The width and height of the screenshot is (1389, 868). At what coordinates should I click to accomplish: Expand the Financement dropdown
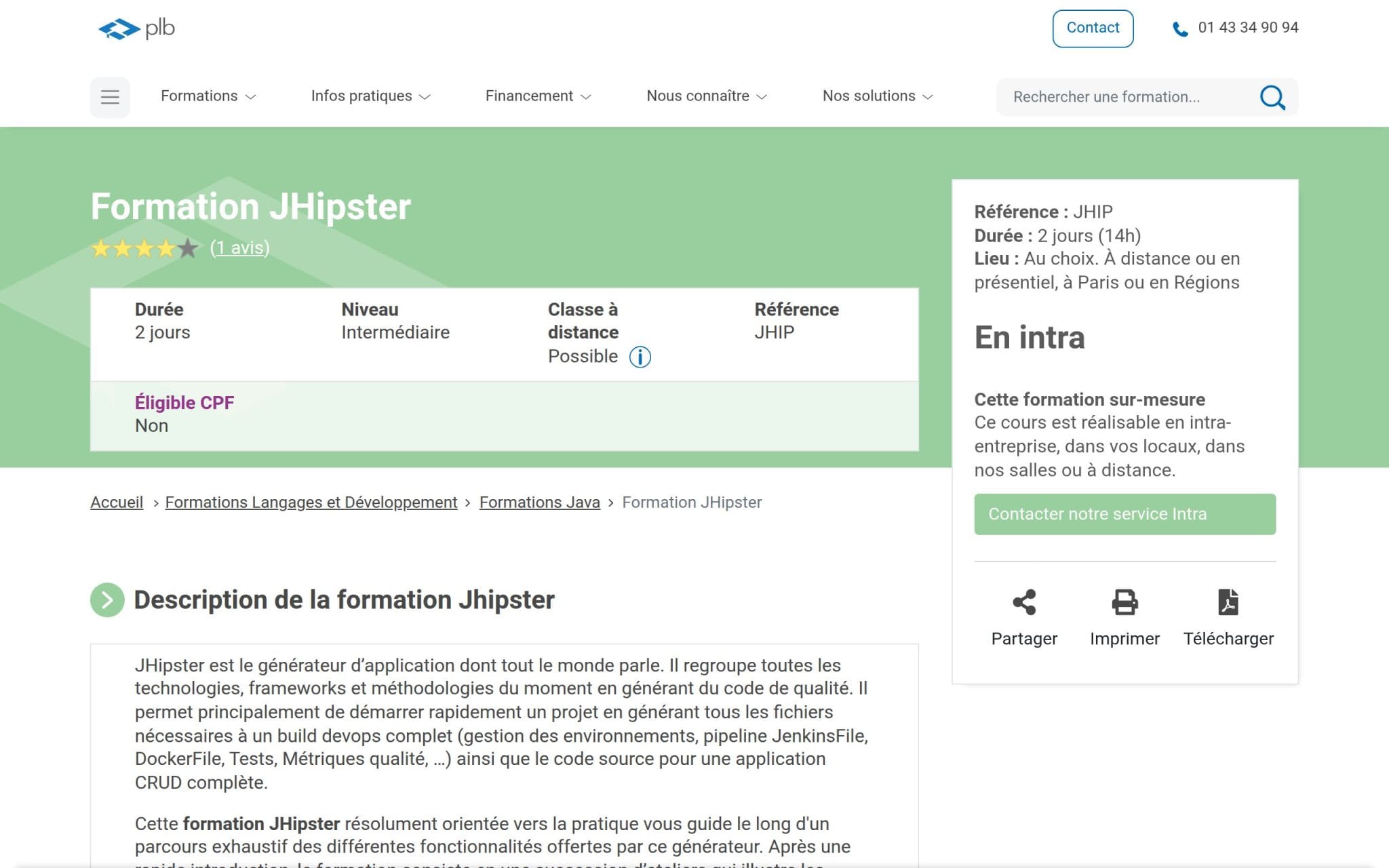(539, 96)
